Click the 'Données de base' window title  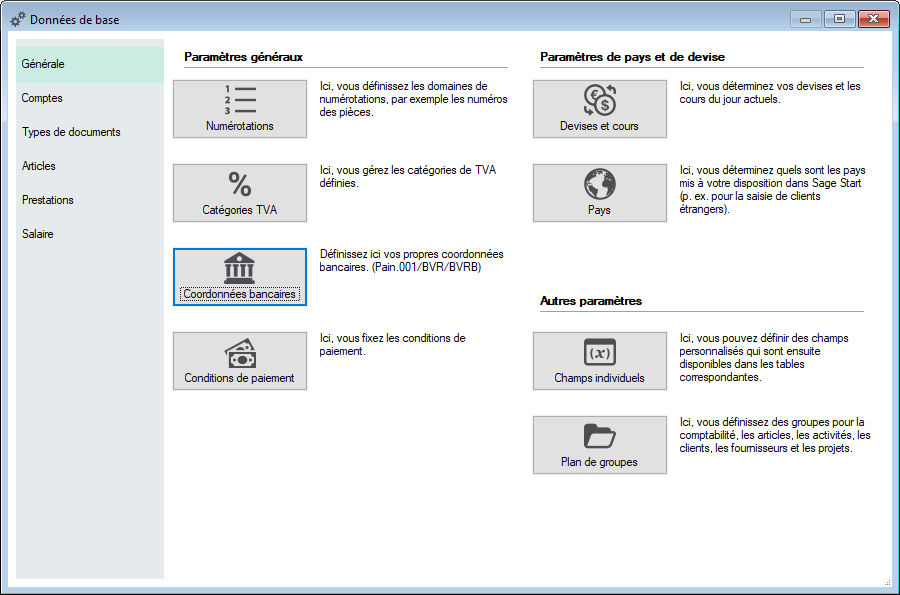[x=75, y=20]
